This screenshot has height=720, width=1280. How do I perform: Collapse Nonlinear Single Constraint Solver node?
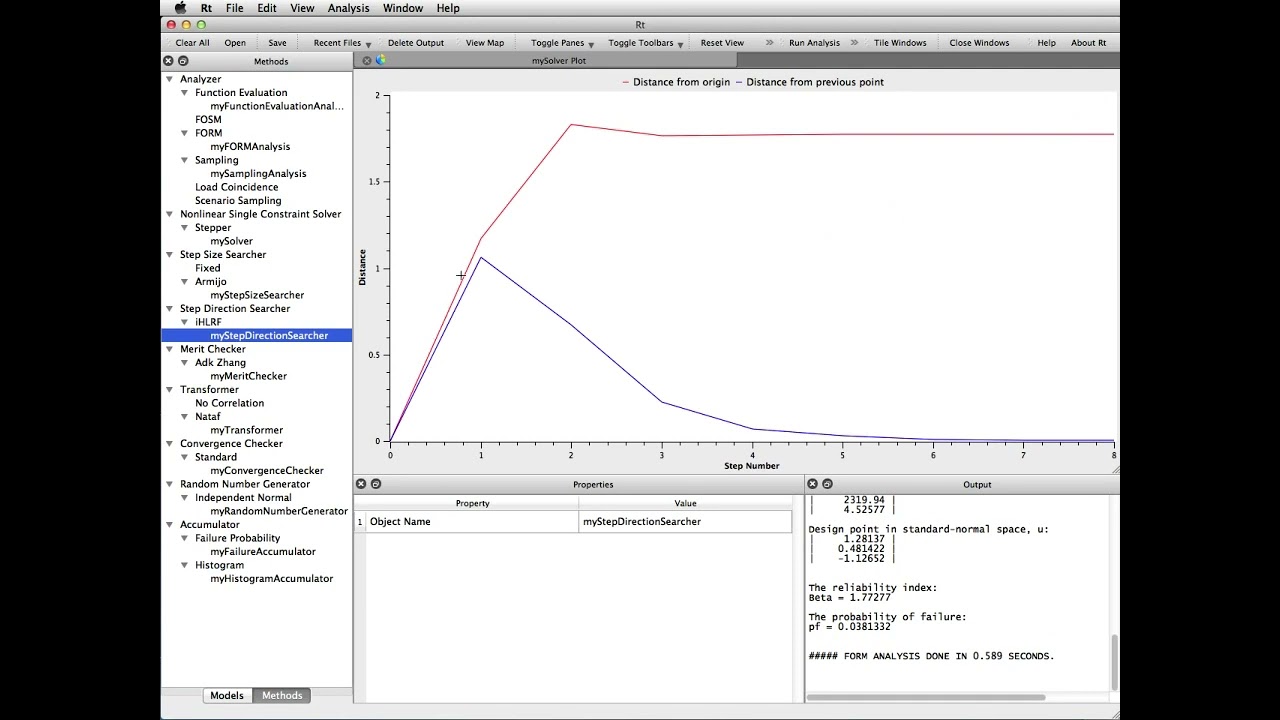(170, 214)
